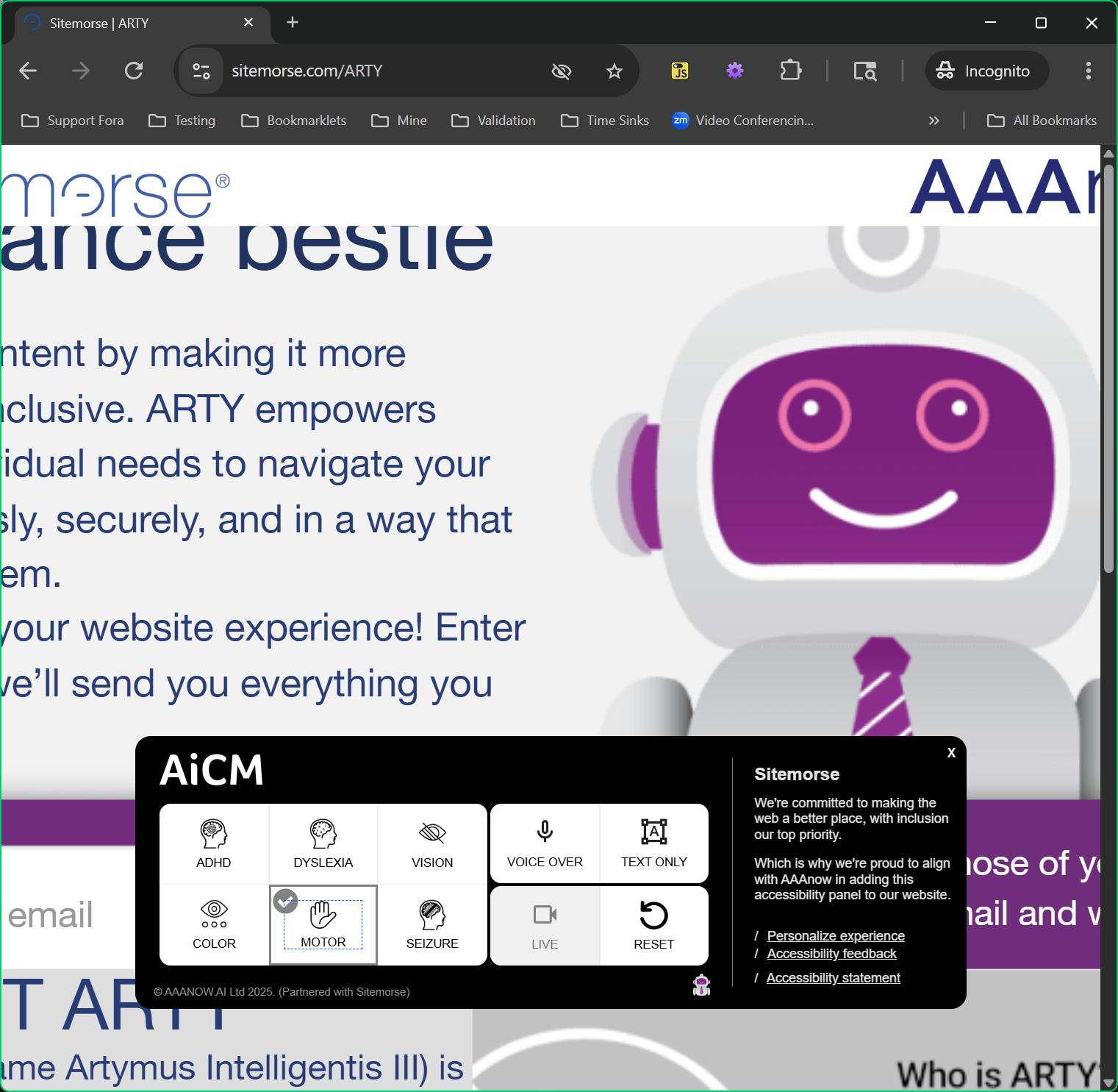Toggle the Color accessibility profile
Screen dimensions: 1118x1092
click(214, 925)
